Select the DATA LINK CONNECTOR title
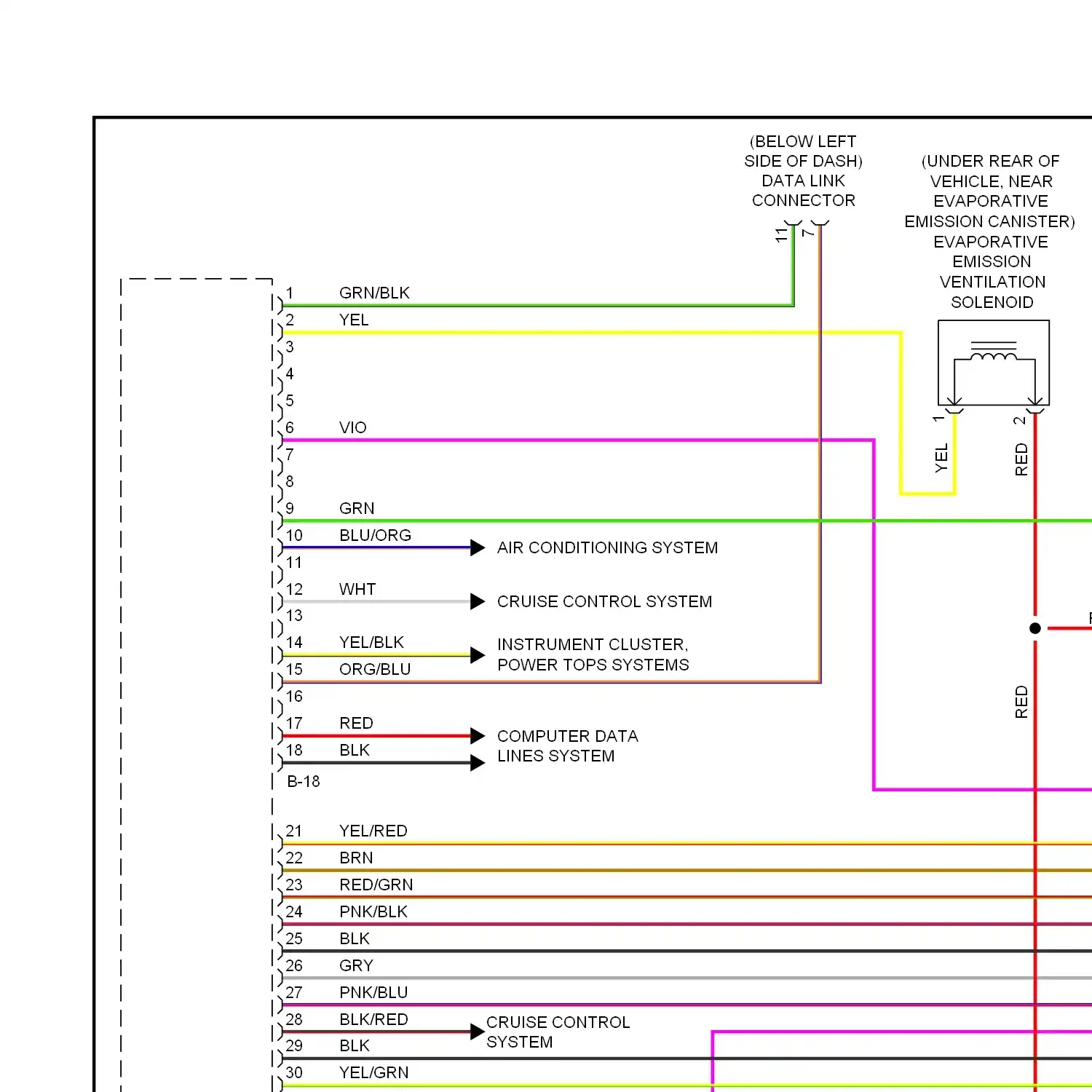This screenshot has width=1092, height=1092. (804, 190)
